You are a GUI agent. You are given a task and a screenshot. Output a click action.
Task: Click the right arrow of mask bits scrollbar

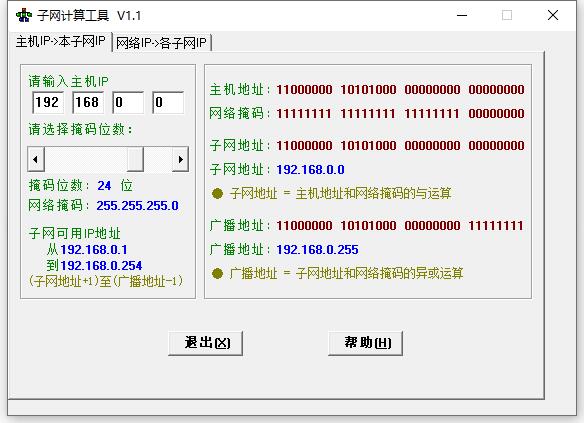180,159
